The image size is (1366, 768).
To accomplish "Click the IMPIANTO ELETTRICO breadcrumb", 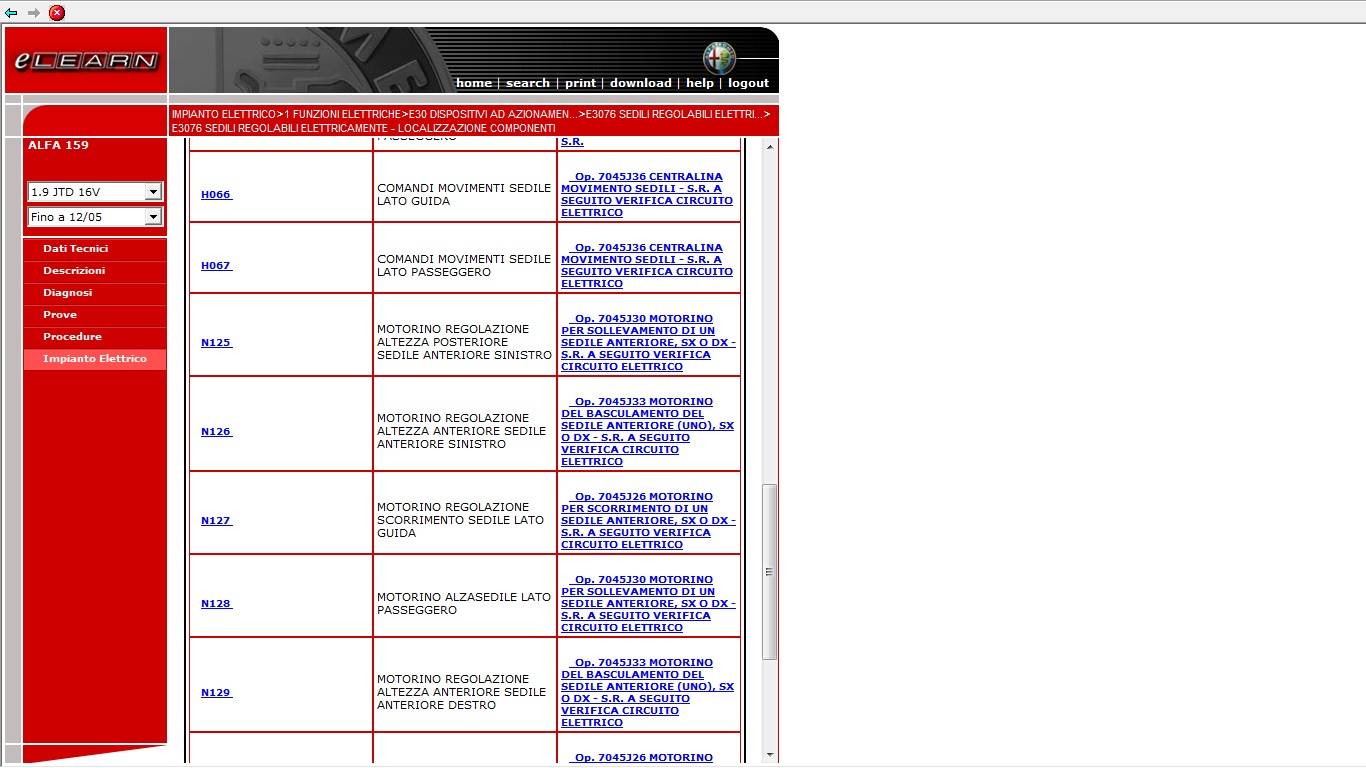I will coord(223,115).
